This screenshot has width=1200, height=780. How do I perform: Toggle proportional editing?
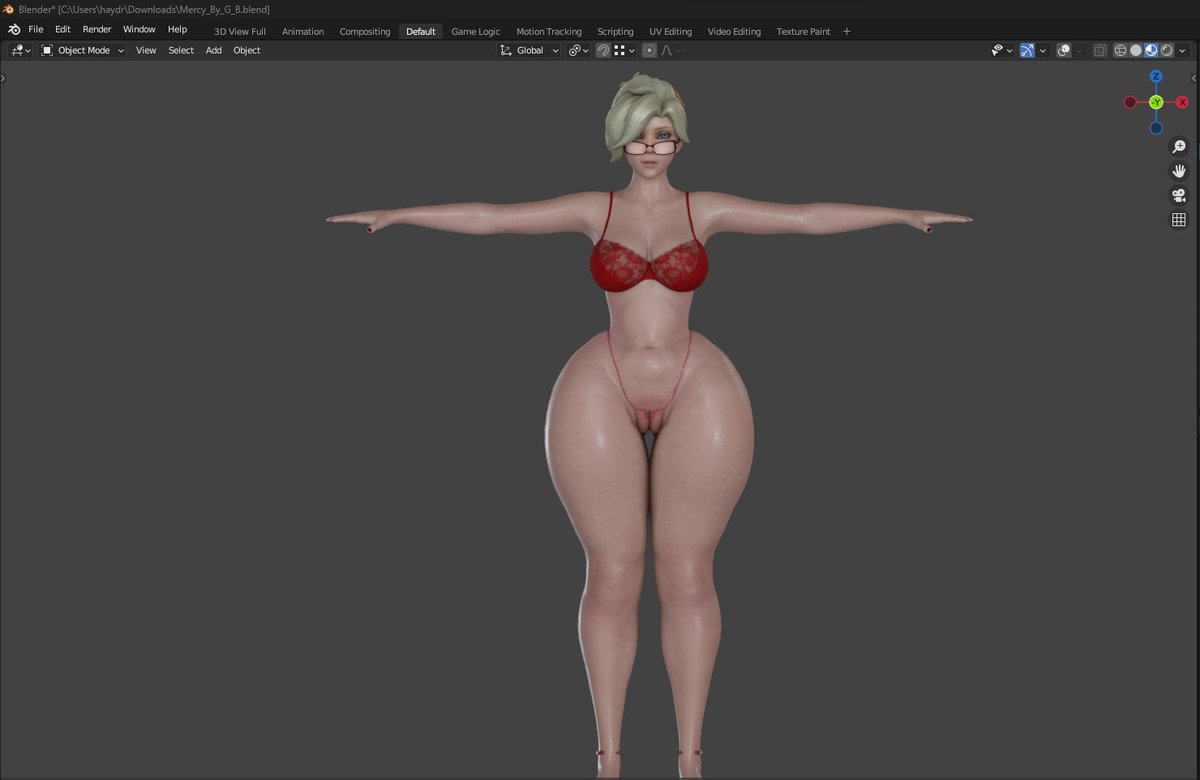point(649,50)
